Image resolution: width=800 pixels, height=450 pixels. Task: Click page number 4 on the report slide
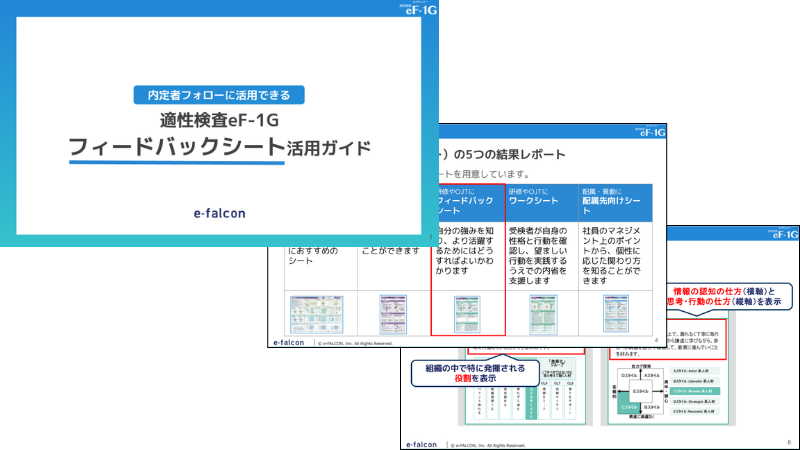pyautogui.click(x=656, y=340)
